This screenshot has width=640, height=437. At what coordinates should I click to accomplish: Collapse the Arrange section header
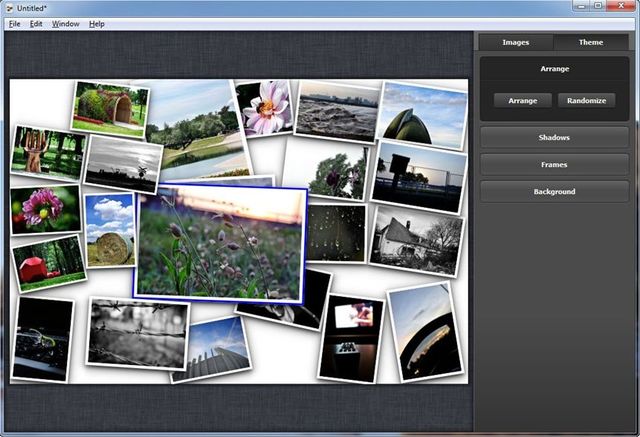(x=554, y=69)
